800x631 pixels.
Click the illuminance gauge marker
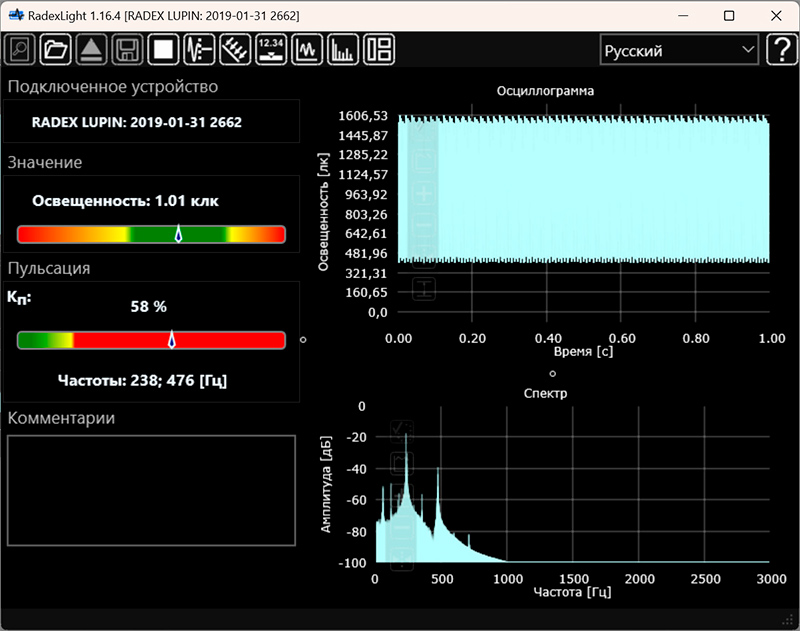(178, 234)
